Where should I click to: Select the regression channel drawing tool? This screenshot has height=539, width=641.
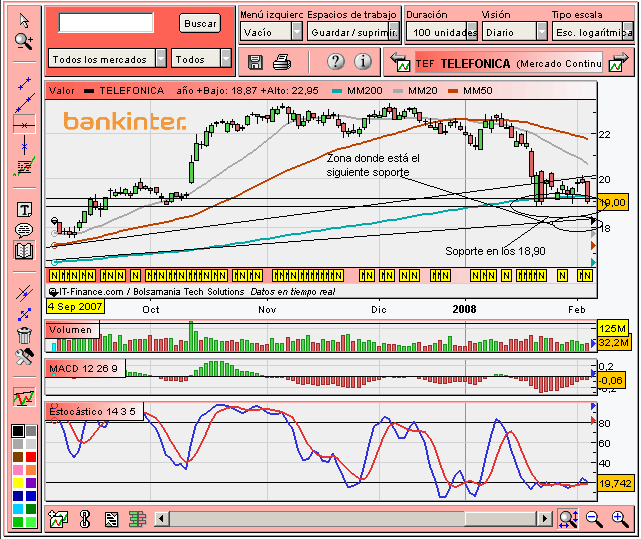coord(24,167)
